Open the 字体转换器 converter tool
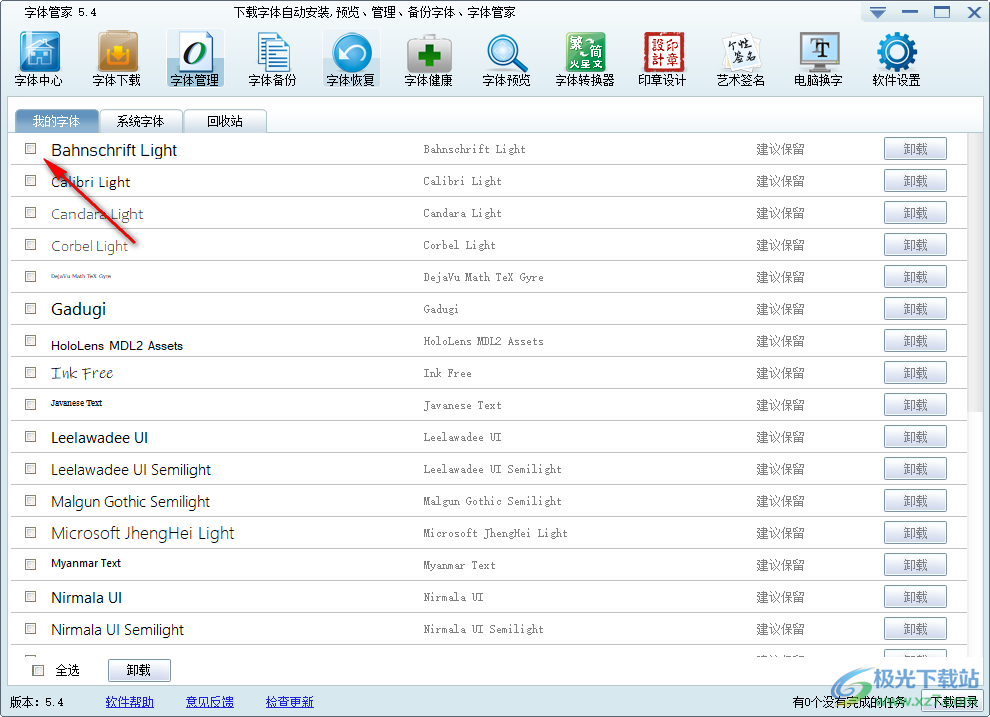The width and height of the screenshot is (990, 717). click(585, 59)
